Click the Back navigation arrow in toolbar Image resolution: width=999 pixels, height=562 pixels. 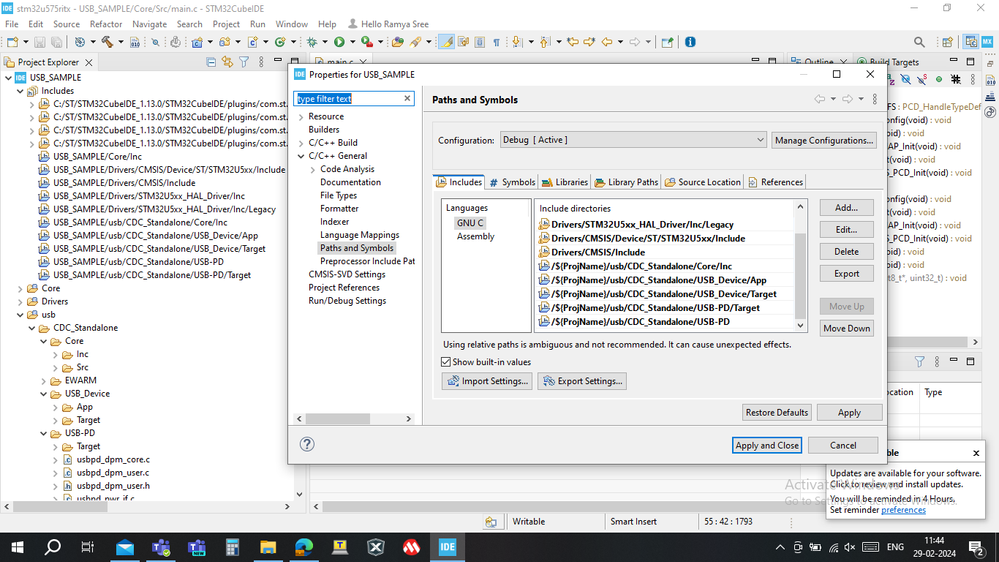click(x=607, y=42)
